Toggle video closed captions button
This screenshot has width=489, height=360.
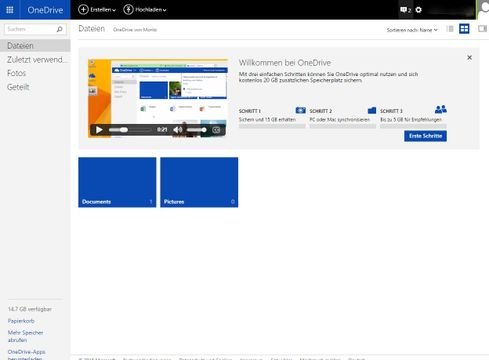[x=216, y=130]
